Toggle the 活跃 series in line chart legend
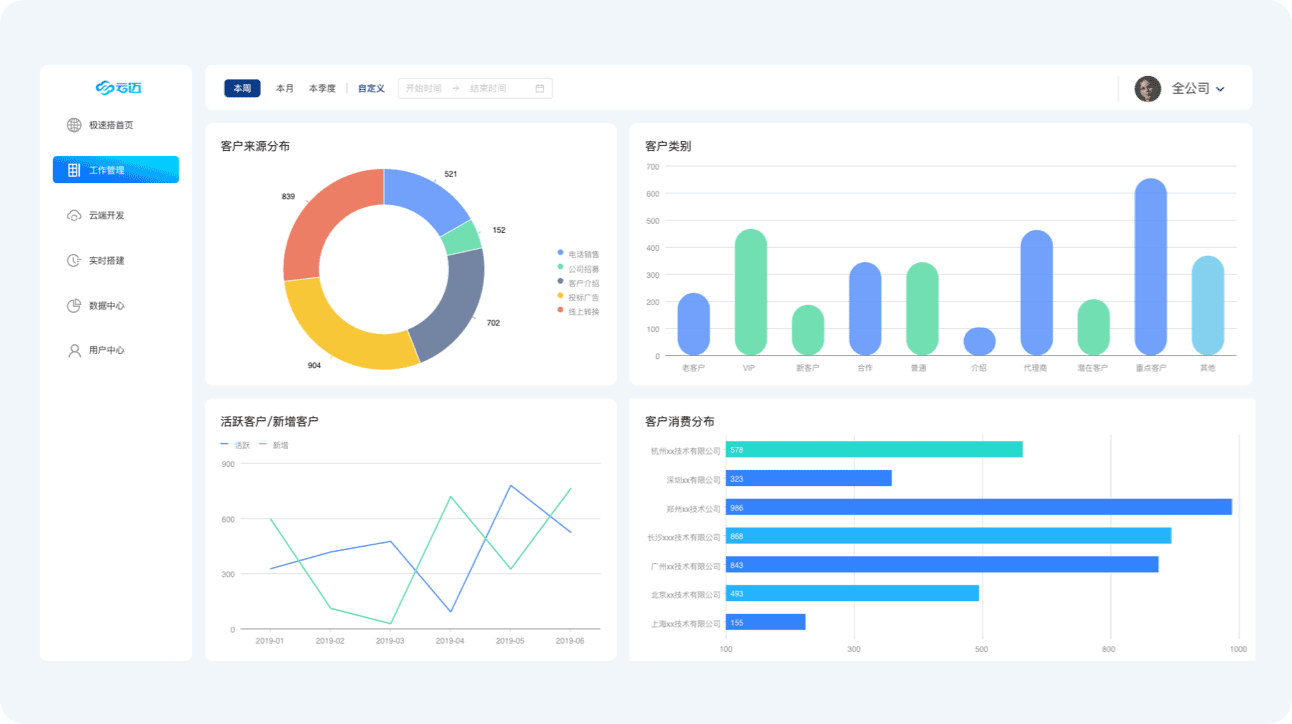 click(235, 445)
